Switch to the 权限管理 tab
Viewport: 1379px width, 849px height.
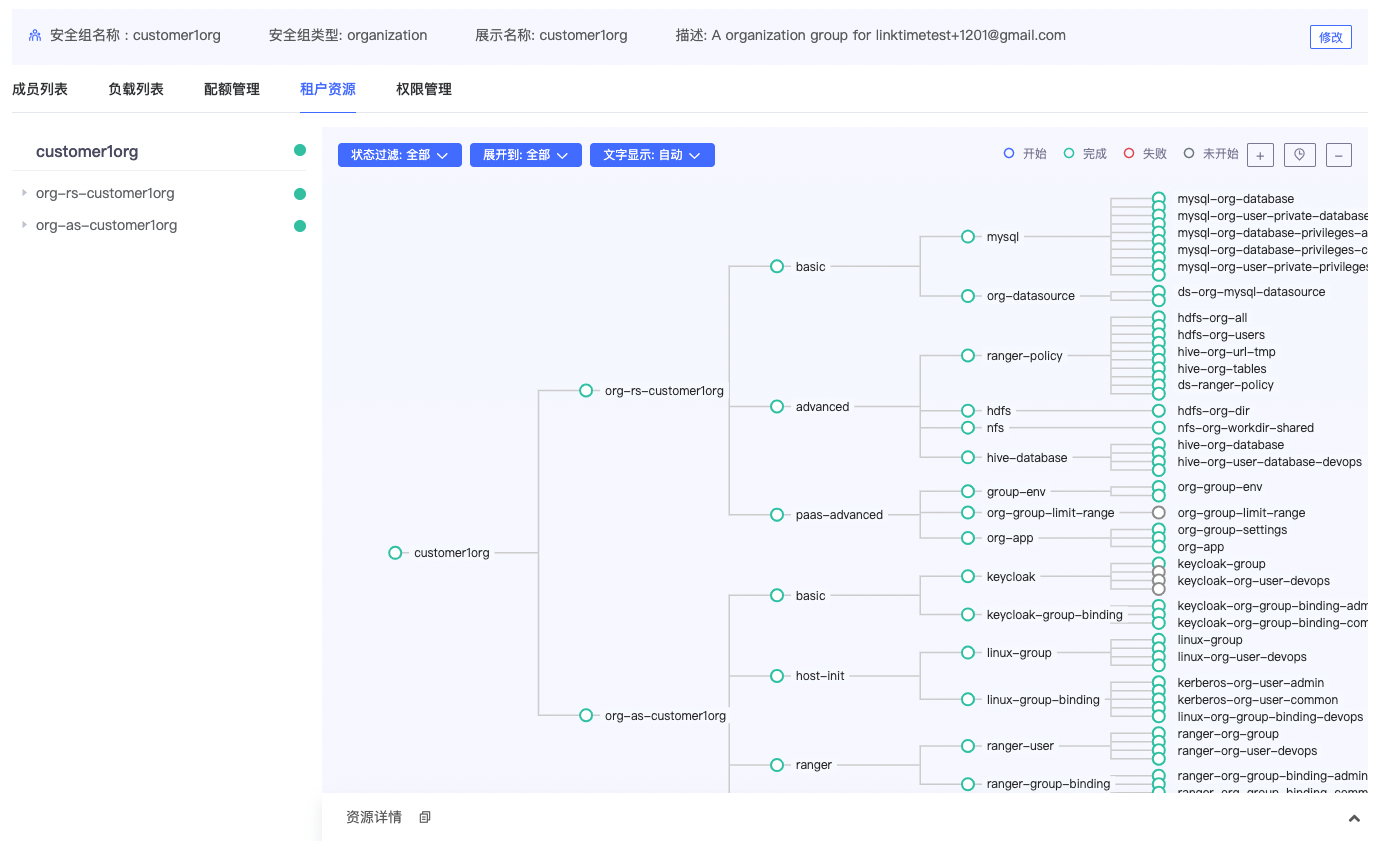pyautogui.click(x=424, y=89)
